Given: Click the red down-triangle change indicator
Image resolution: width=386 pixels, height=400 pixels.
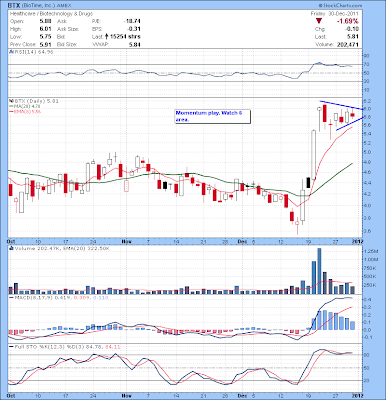Looking at the screenshot, I should pos(319,21).
